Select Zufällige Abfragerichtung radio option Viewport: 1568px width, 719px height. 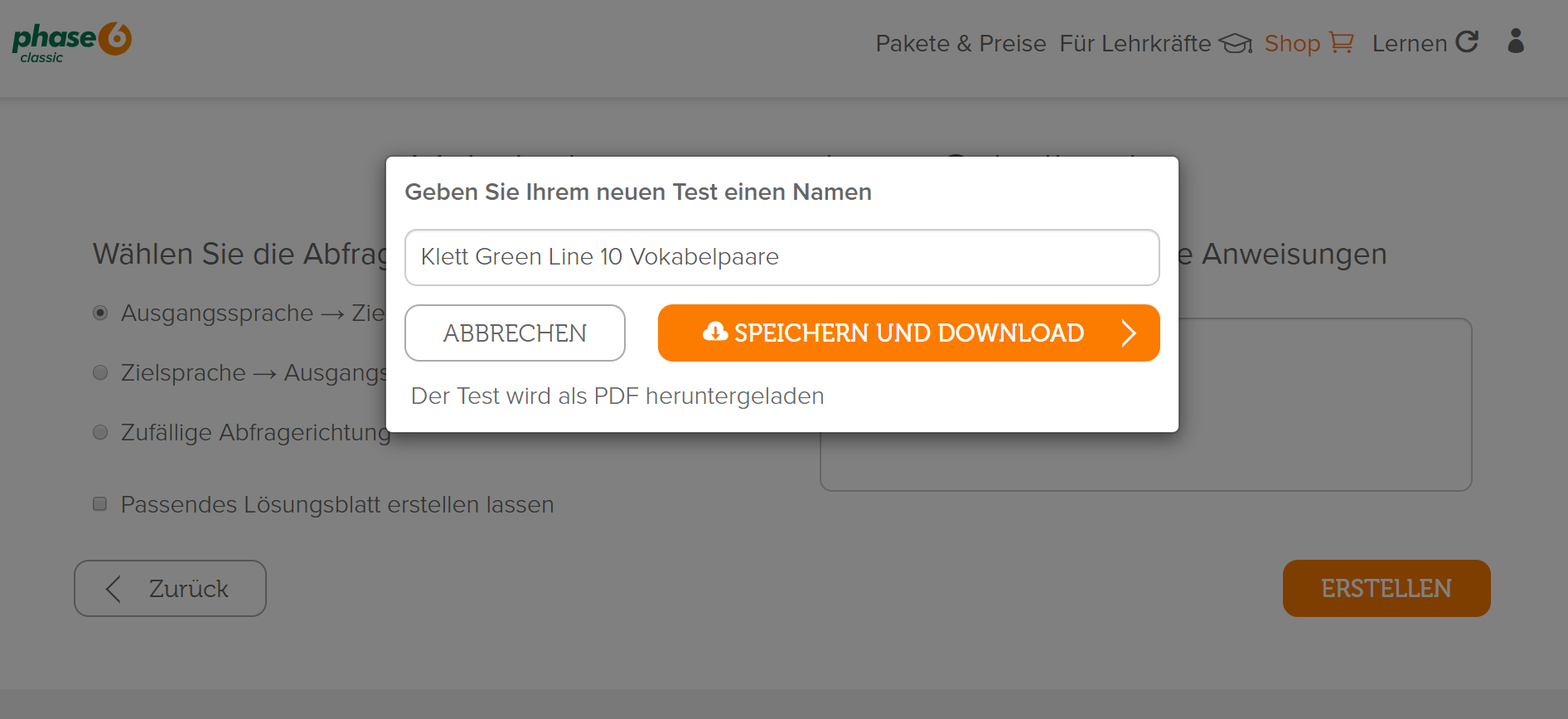[x=100, y=432]
